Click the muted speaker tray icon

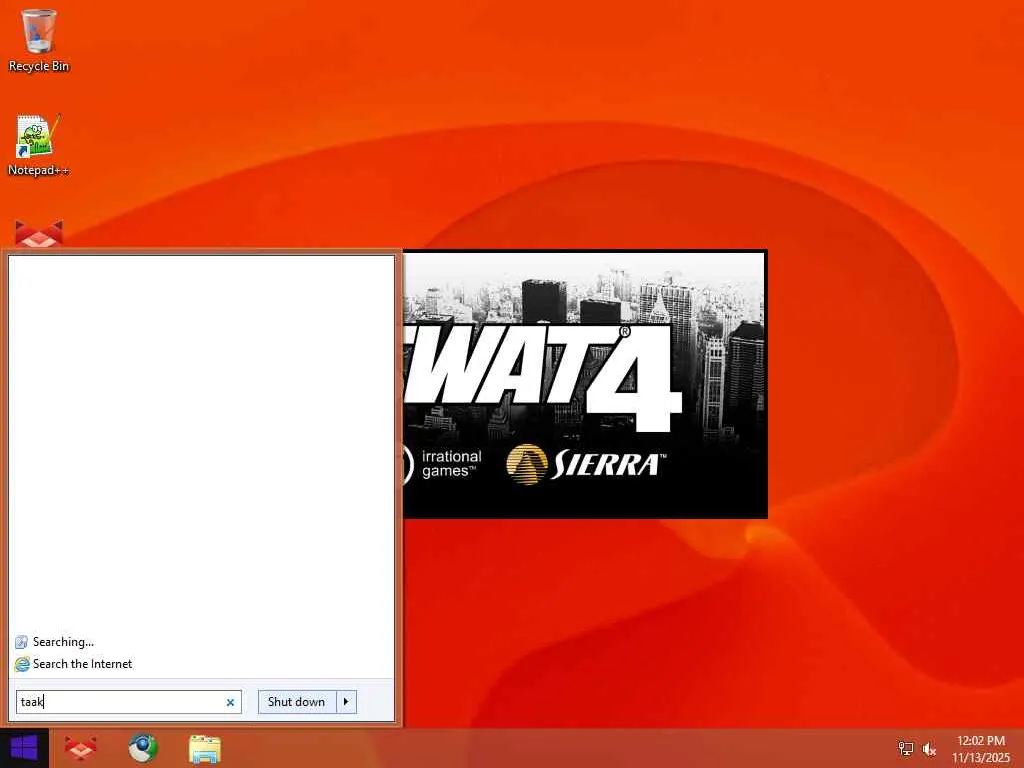pyautogui.click(x=929, y=748)
